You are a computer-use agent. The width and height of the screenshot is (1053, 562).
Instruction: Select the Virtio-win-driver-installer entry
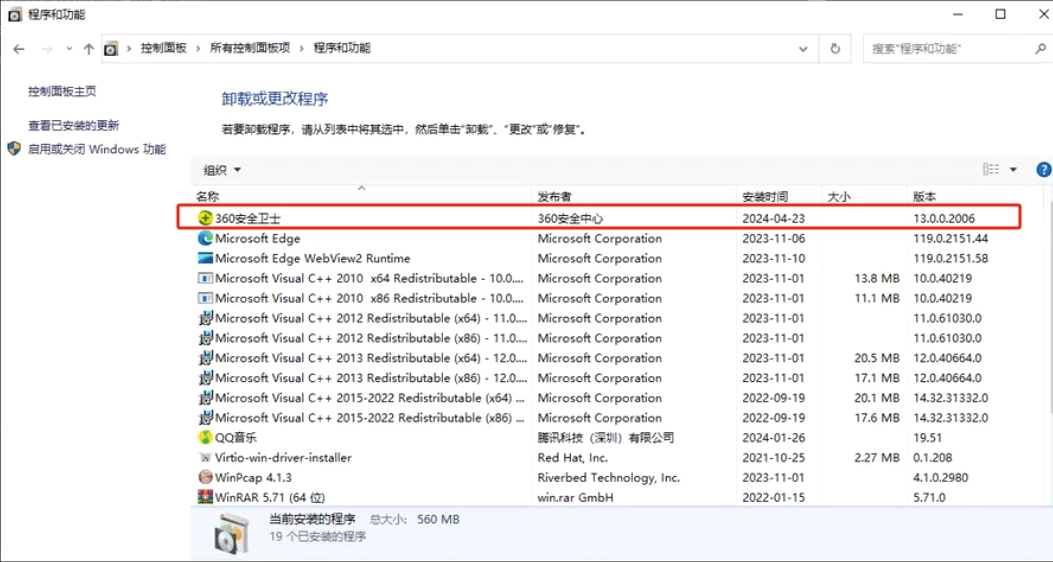(283, 457)
